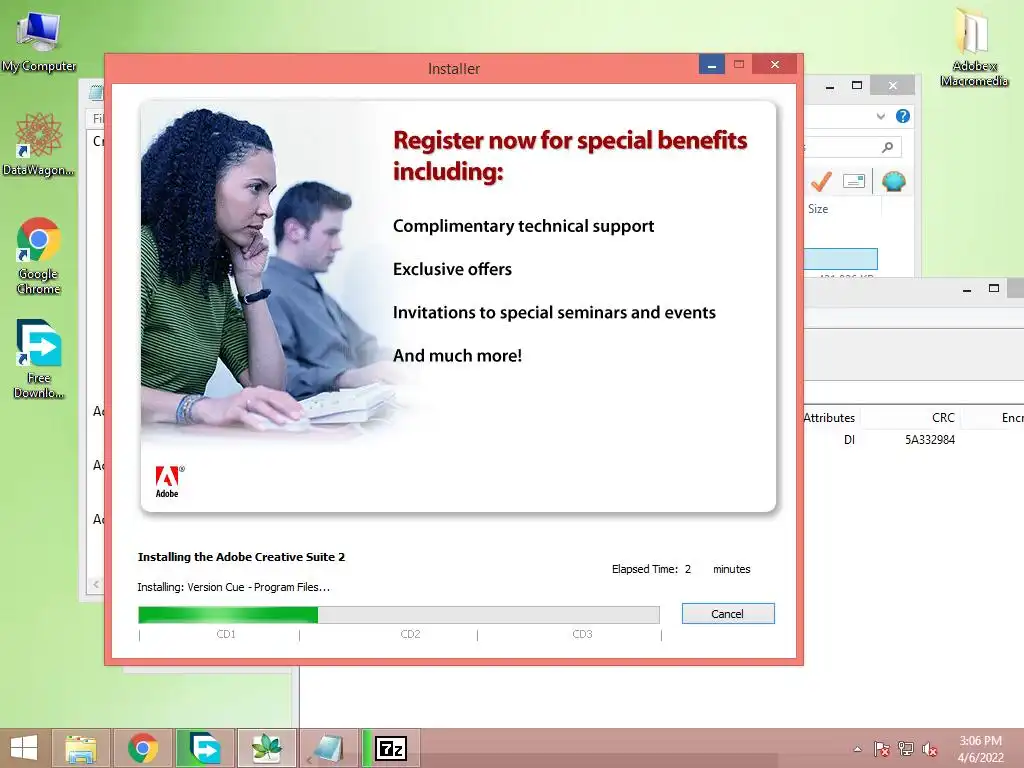Click the CD2 progress label
This screenshot has width=1024, height=768.
(x=410, y=634)
